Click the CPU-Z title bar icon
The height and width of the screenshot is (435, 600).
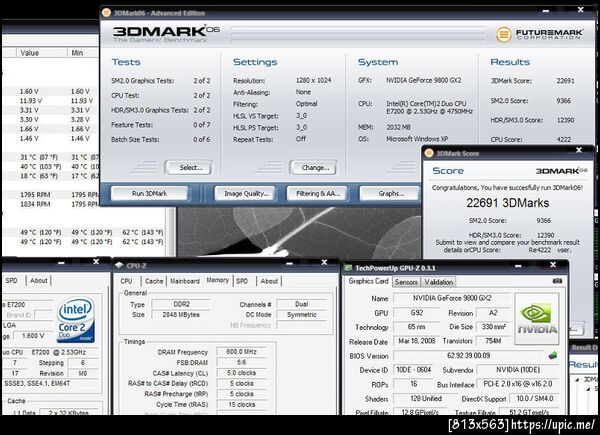pyautogui.click(x=119, y=265)
